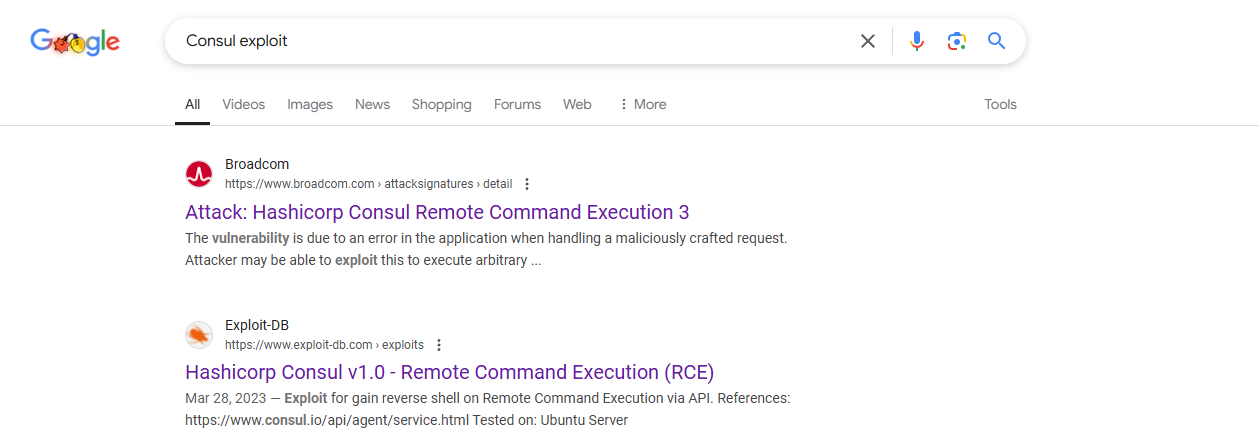
Task: Expand the More search filters menu
Action: (643, 104)
